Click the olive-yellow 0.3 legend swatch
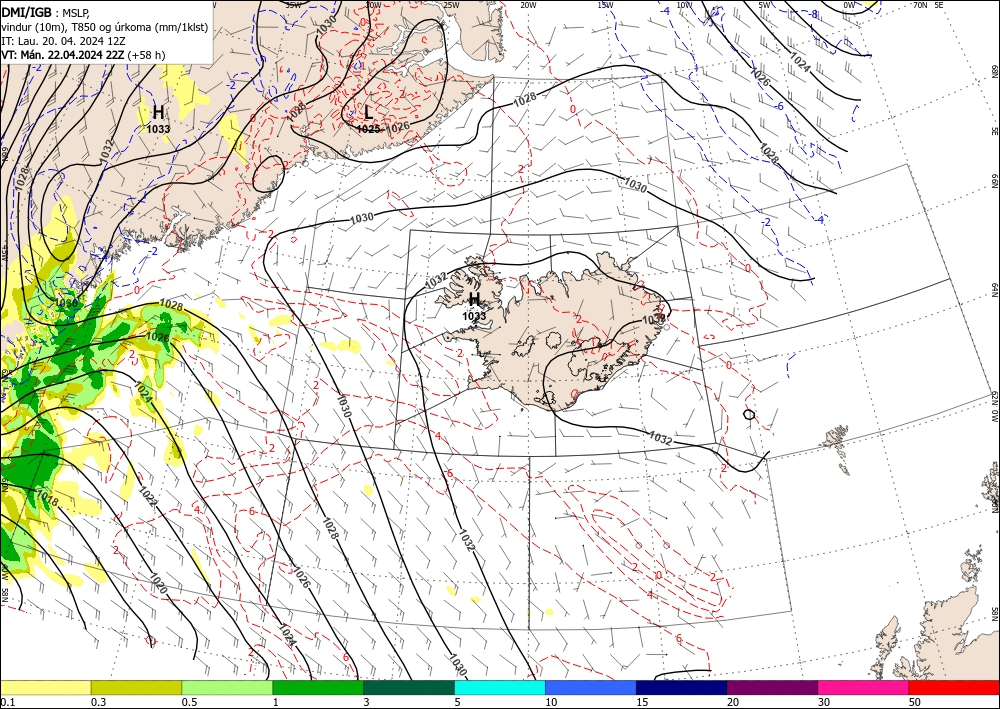The height and width of the screenshot is (709, 1000). coord(136,687)
